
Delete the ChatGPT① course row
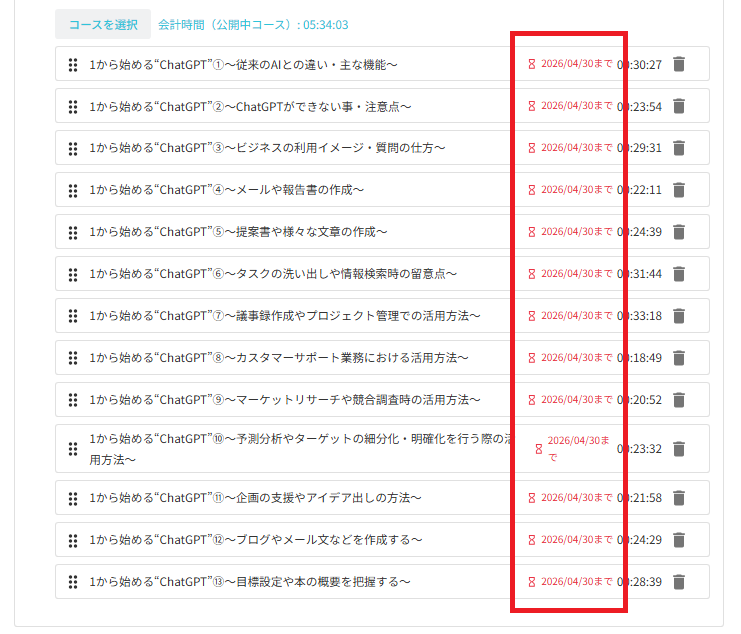pos(679,64)
